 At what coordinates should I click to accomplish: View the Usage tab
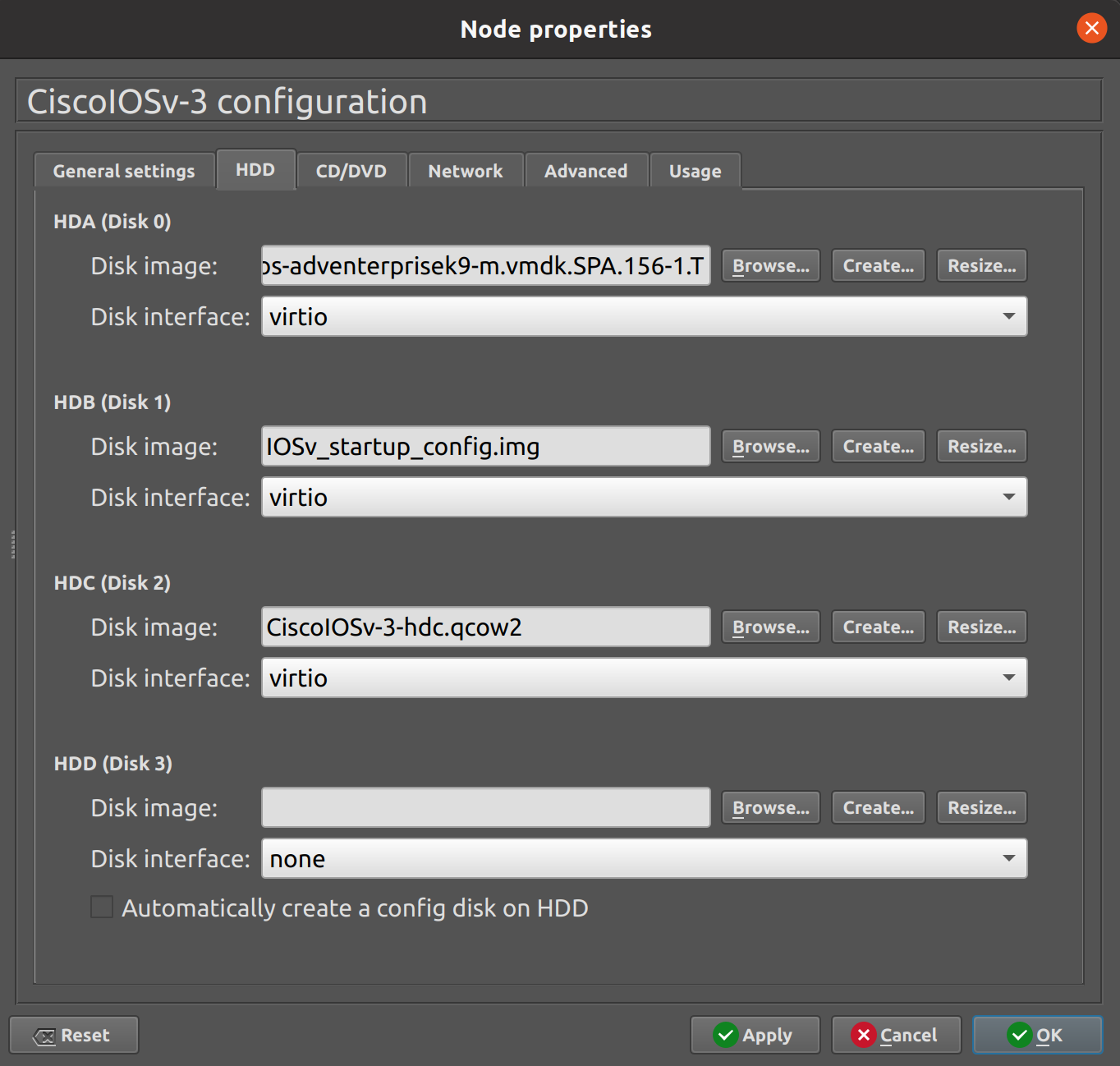694,170
